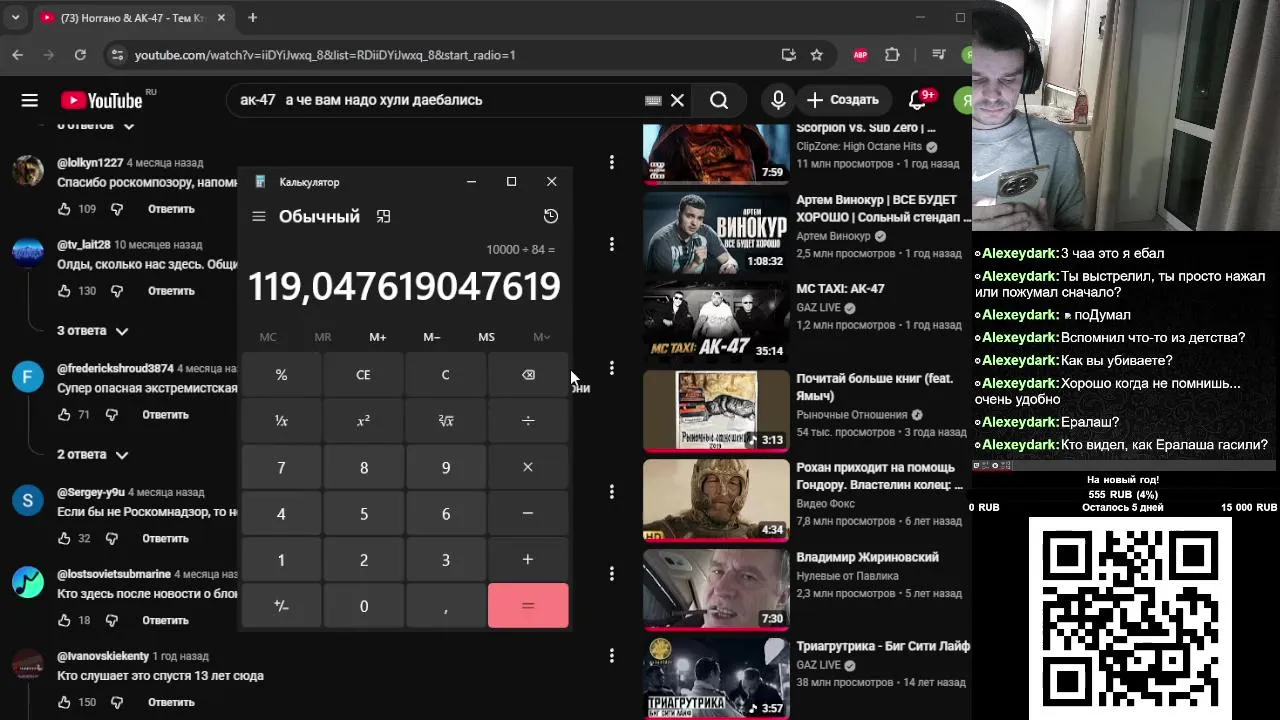The width and height of the screenshot is (1280, 720).
Task: Open Видео Фокс channel name
Action: (x=826, y=504)
